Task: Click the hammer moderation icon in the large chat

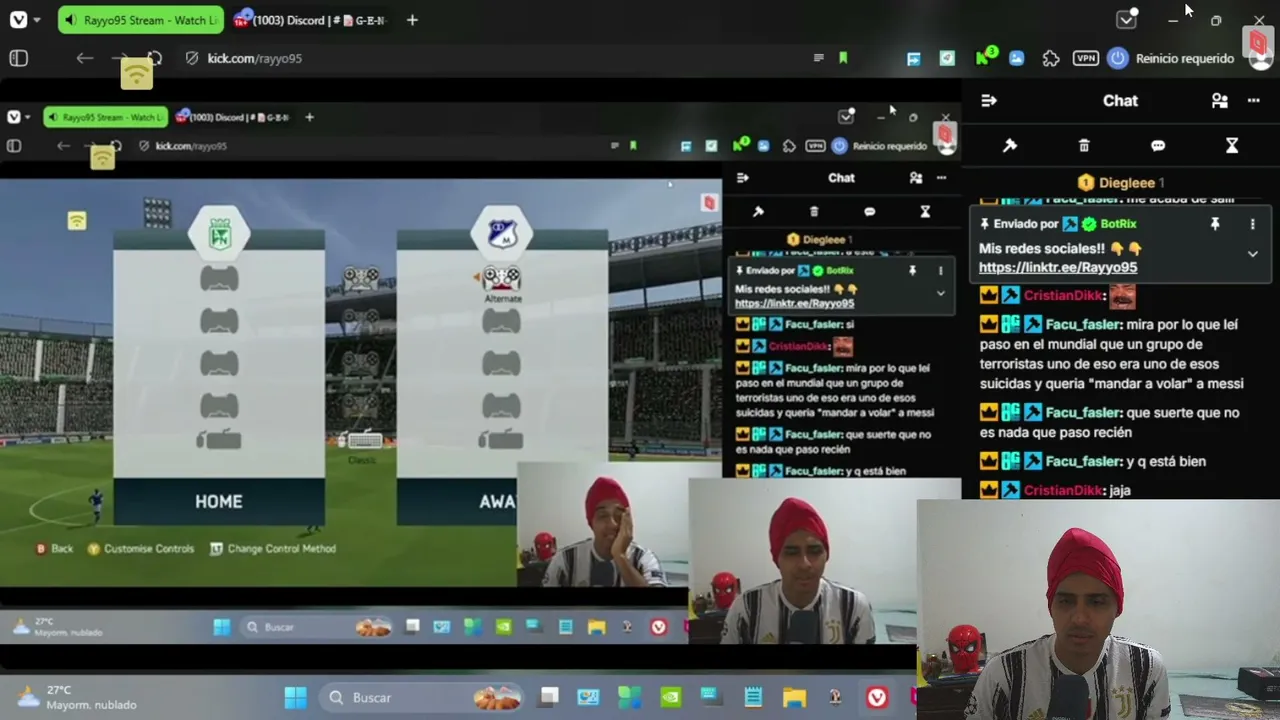Action: [1010, 145]
